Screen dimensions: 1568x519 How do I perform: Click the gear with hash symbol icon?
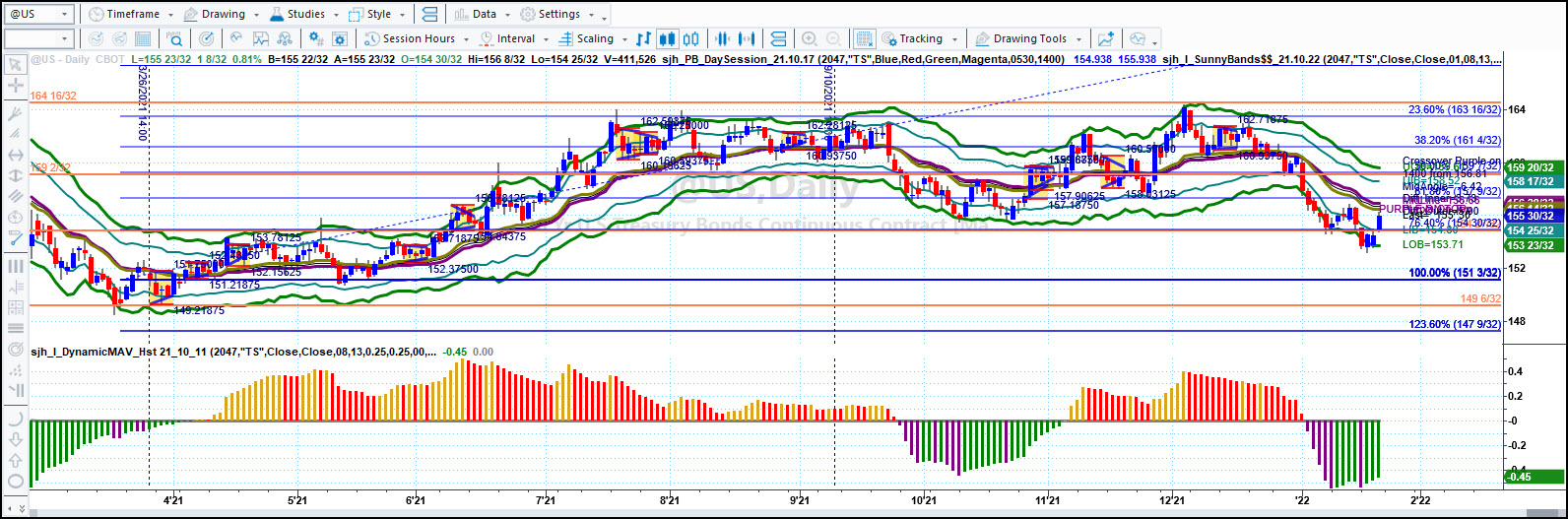click(x=316, y=39)
